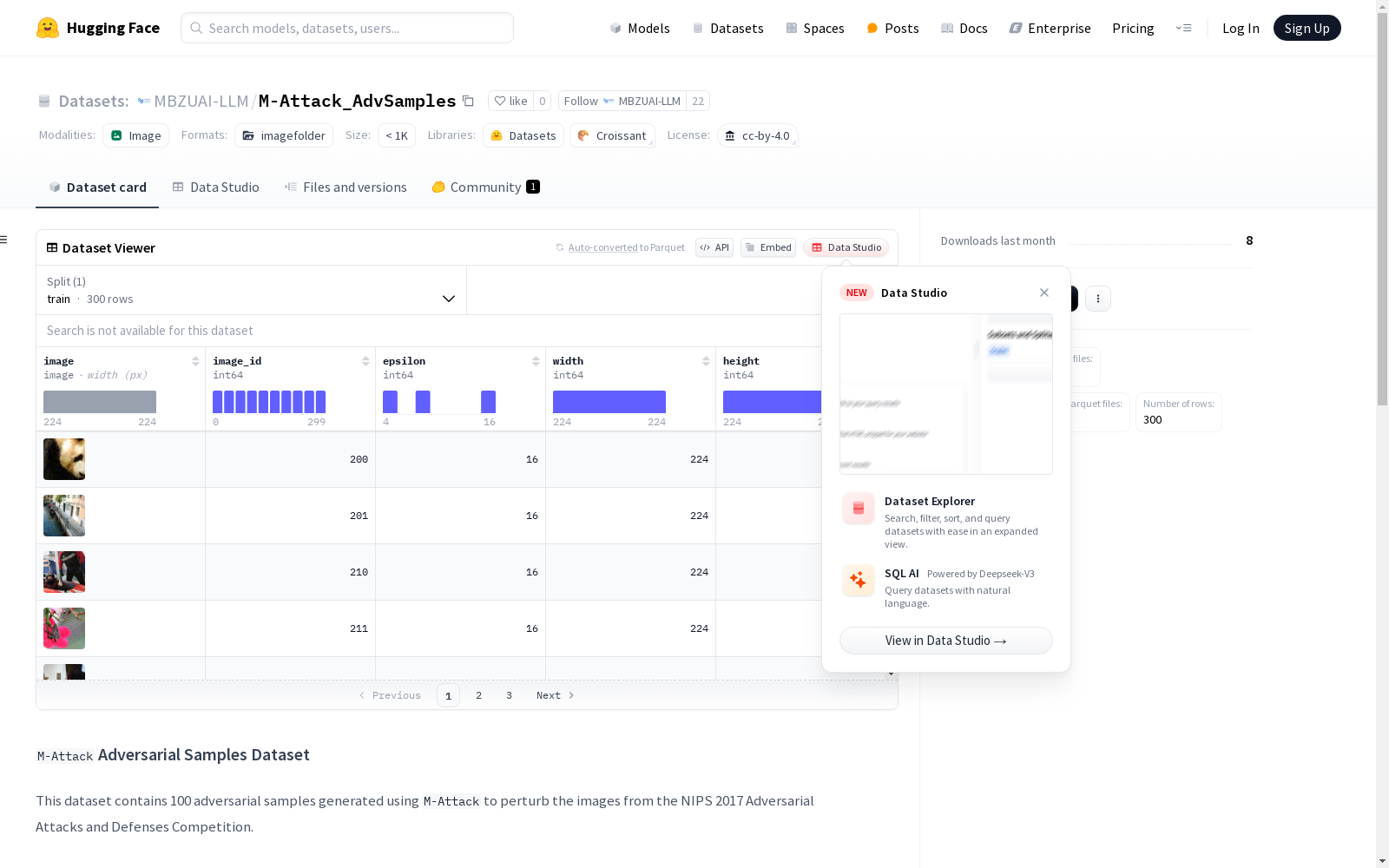
Task: Open the three-dot more options button
Action: (1098, 299)
